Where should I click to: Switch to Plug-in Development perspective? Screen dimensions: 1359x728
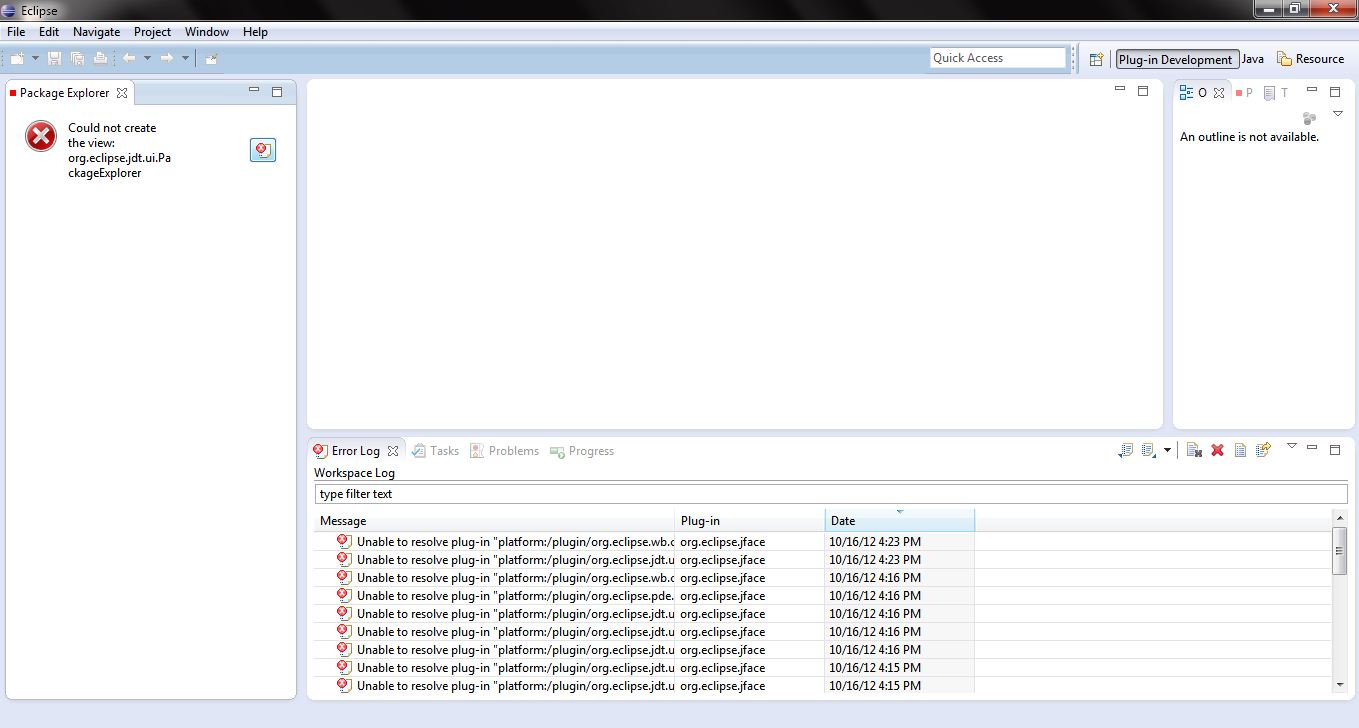(x=1176, y=59)
